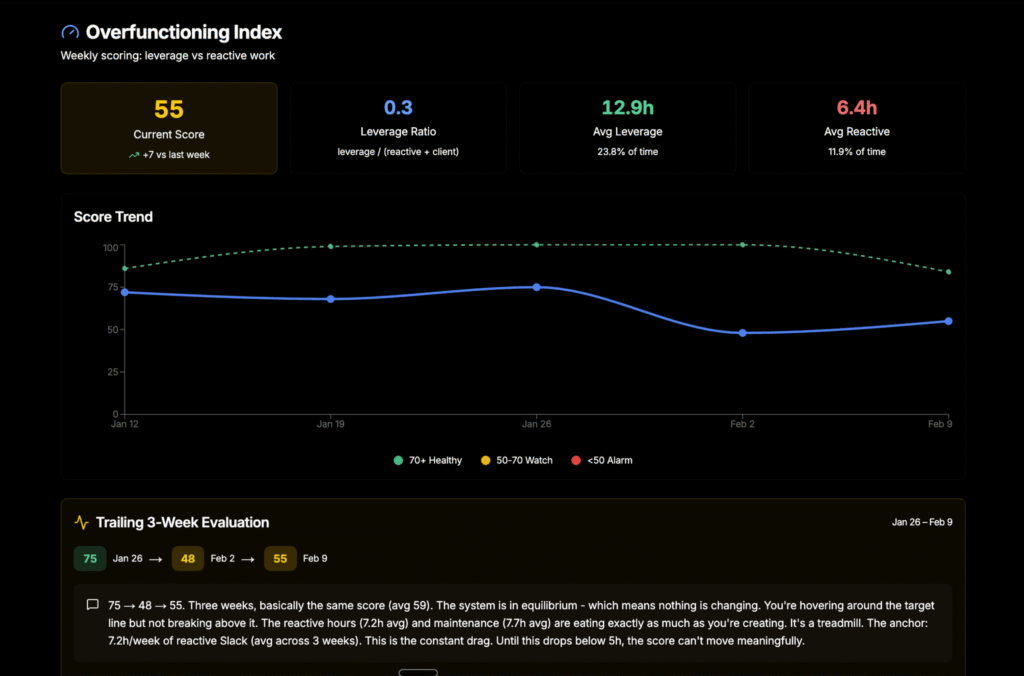Collapse the Score Trend panel header
Screen dimensions: 1024x676
pyautogui.click(x=112, y=216)
